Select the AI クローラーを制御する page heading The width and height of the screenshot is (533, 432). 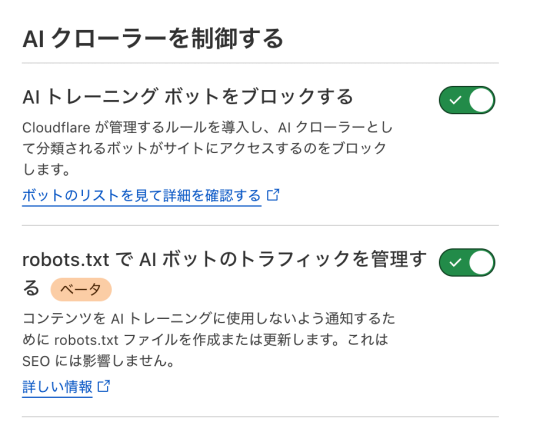(x=153, y=38)
